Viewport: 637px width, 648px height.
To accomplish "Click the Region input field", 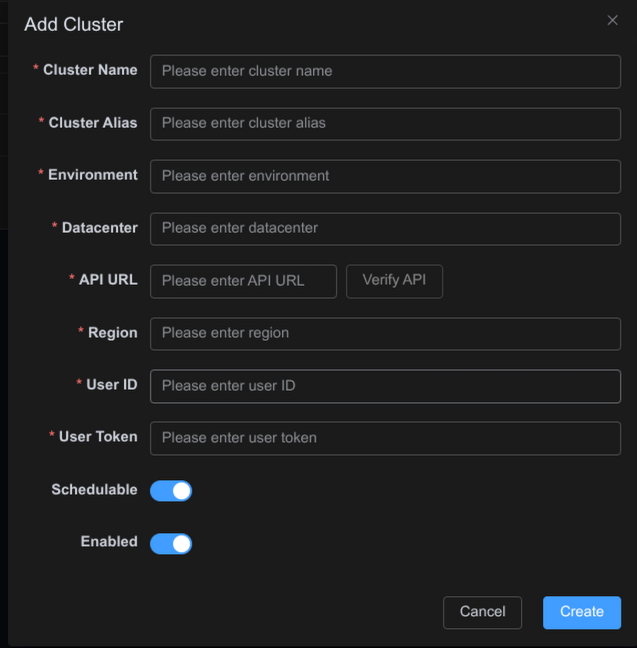I will click(385, 333).
